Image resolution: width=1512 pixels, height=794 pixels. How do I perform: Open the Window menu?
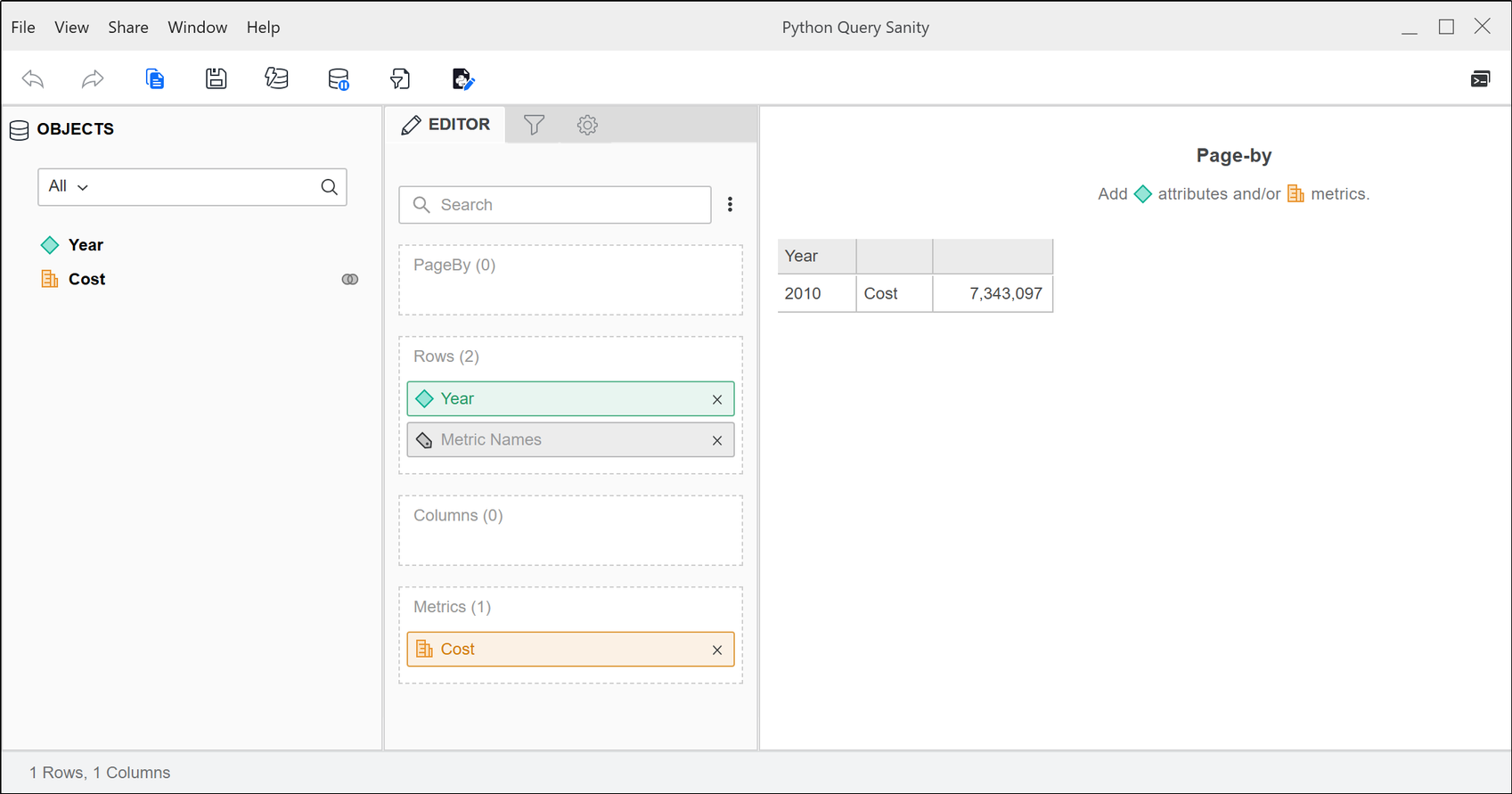[x=197, y=28]
